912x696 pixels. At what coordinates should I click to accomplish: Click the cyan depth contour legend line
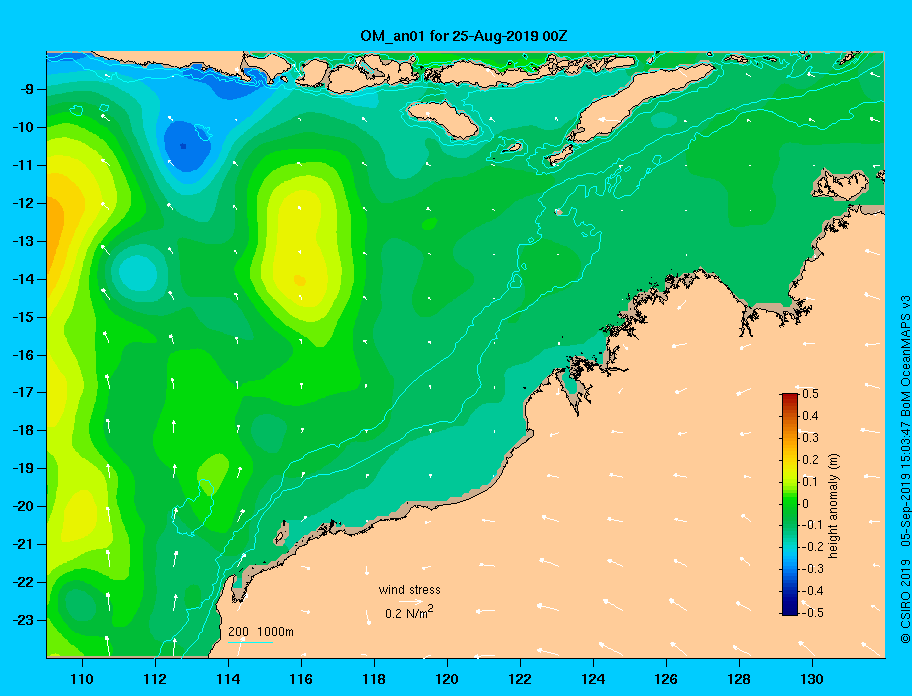pyautogui.click(x=251, y=643)
